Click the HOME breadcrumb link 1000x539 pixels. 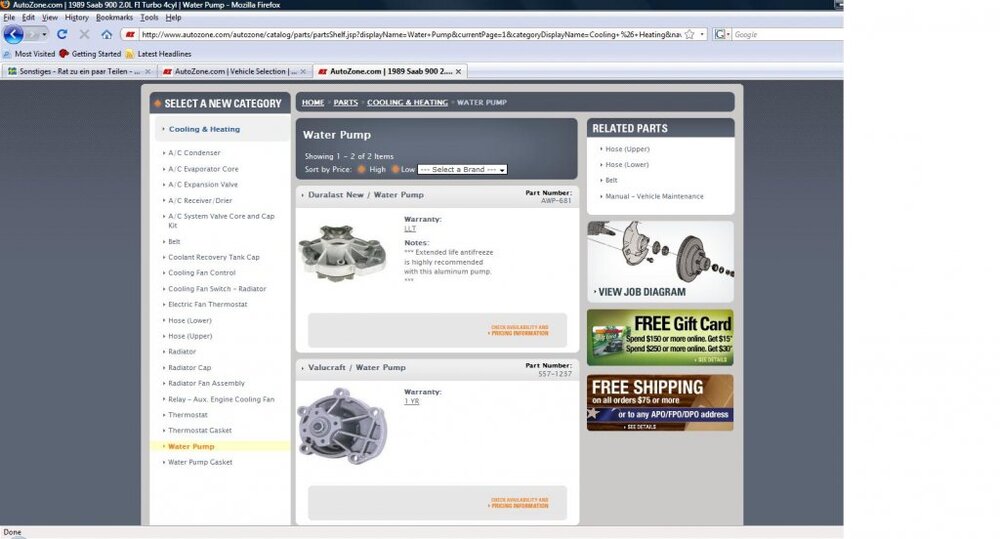[x=312, y=103]
